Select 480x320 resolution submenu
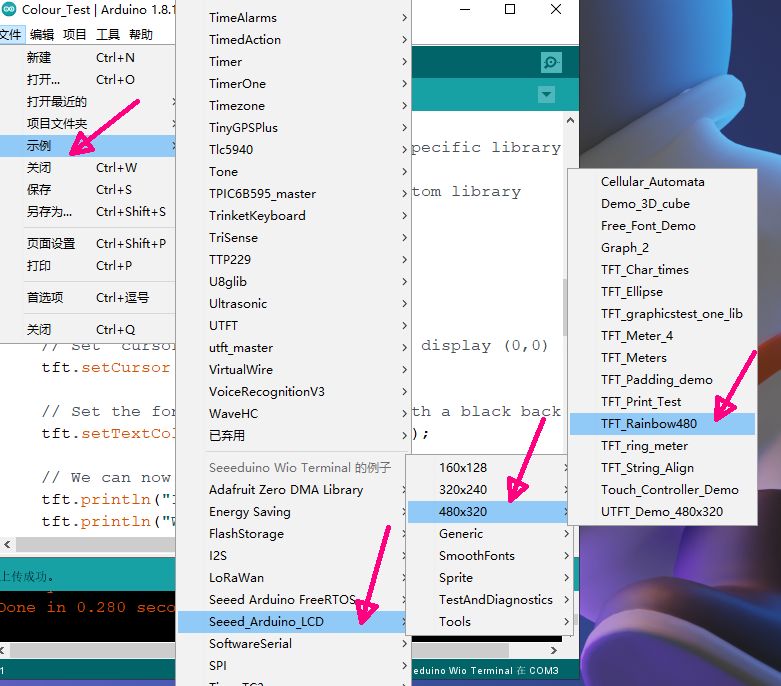This screenshot has height=686, width=781. click(489, 512)
